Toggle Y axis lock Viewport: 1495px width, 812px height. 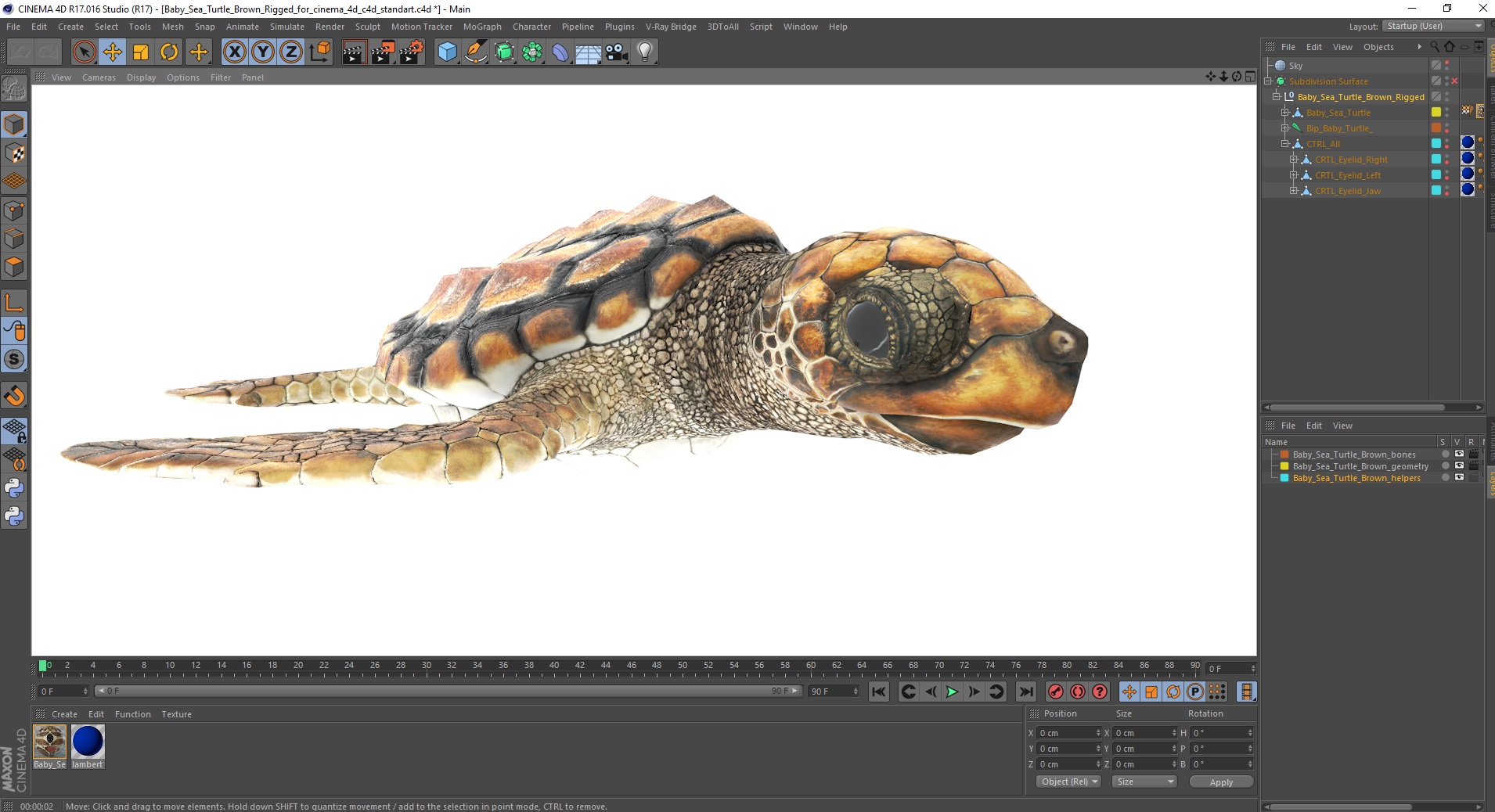[x=263, y=52]
